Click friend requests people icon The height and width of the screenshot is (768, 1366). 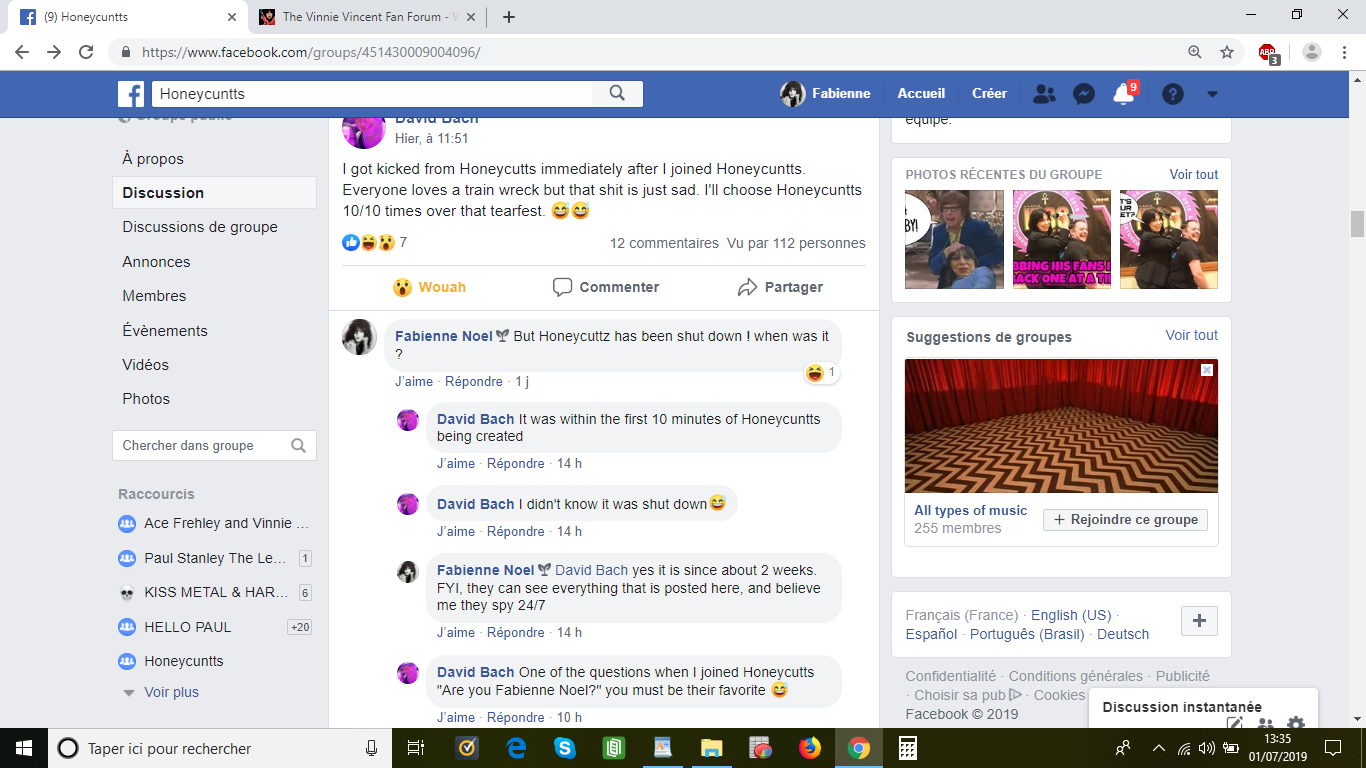point(1044,94)
